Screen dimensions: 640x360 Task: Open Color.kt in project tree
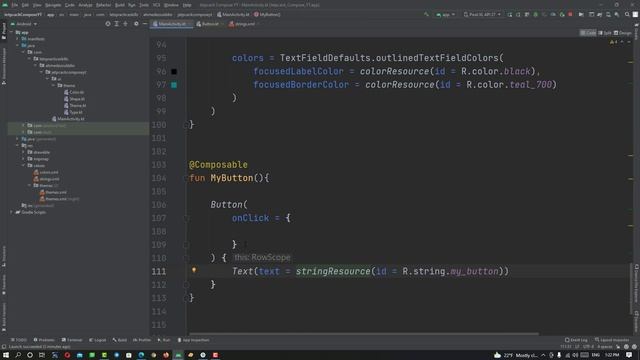pos(74,92)
